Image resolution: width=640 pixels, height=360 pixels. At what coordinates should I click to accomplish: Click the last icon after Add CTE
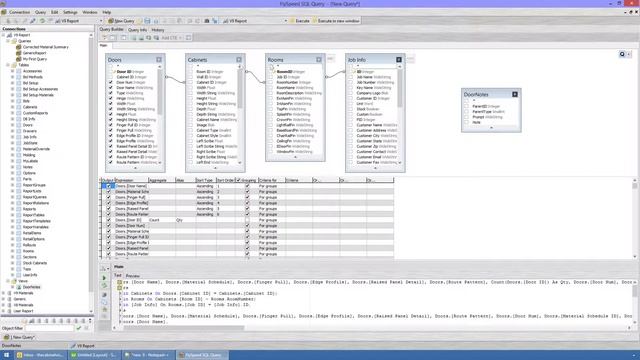[189, 38]
